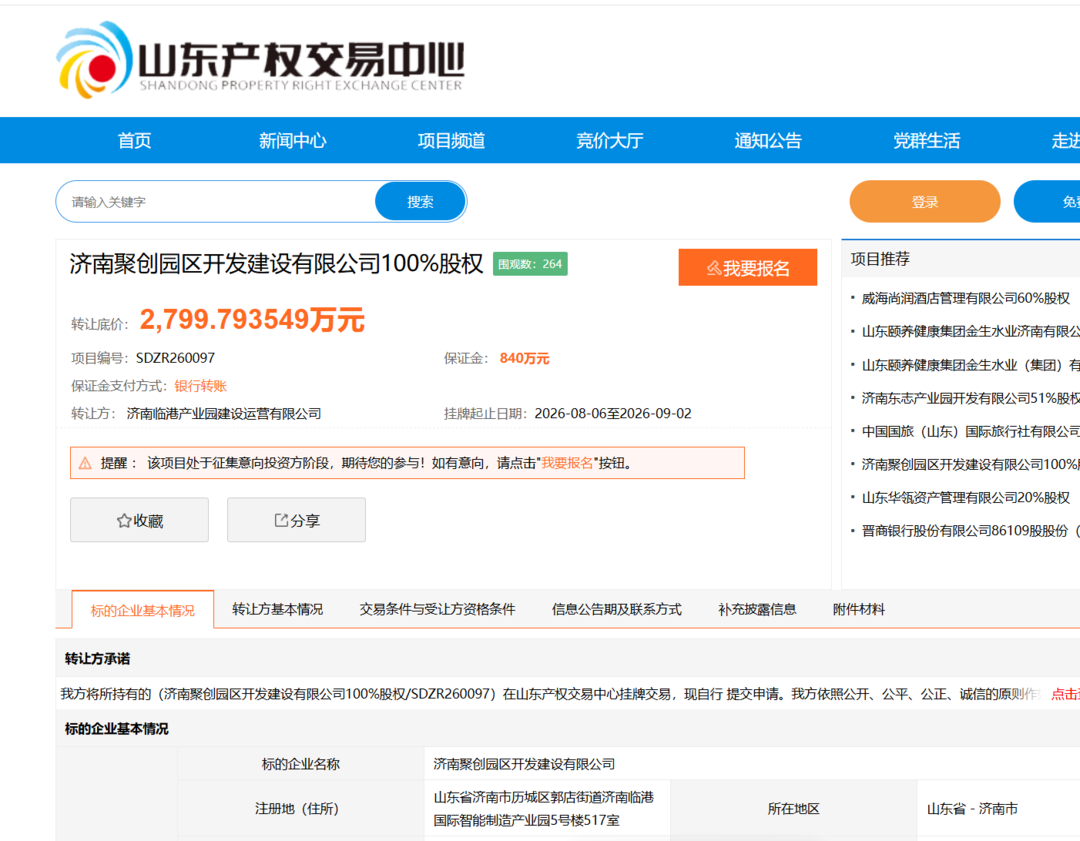Click the payment method 银行转账

click(200, 386)
